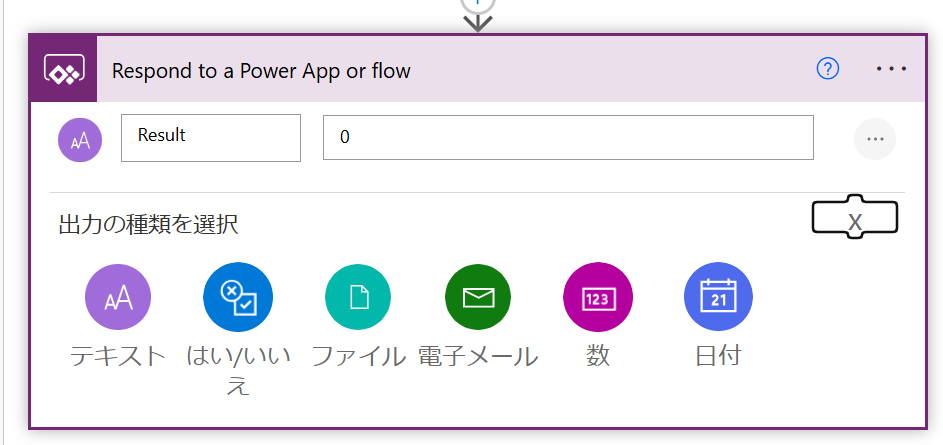Click the Power Apps connector icon in header

63,69
